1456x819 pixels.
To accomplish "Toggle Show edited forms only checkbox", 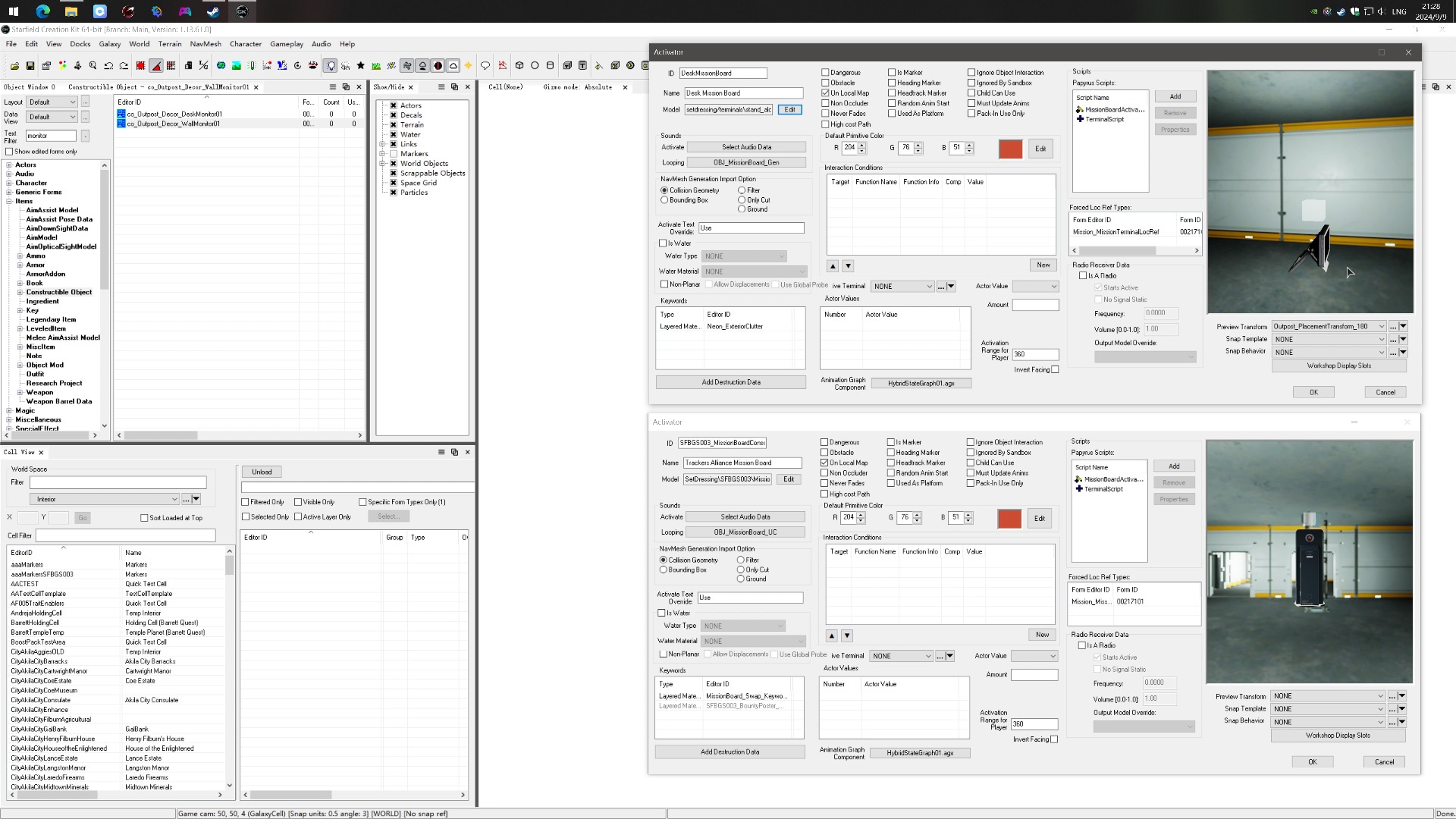I will 10,152.
